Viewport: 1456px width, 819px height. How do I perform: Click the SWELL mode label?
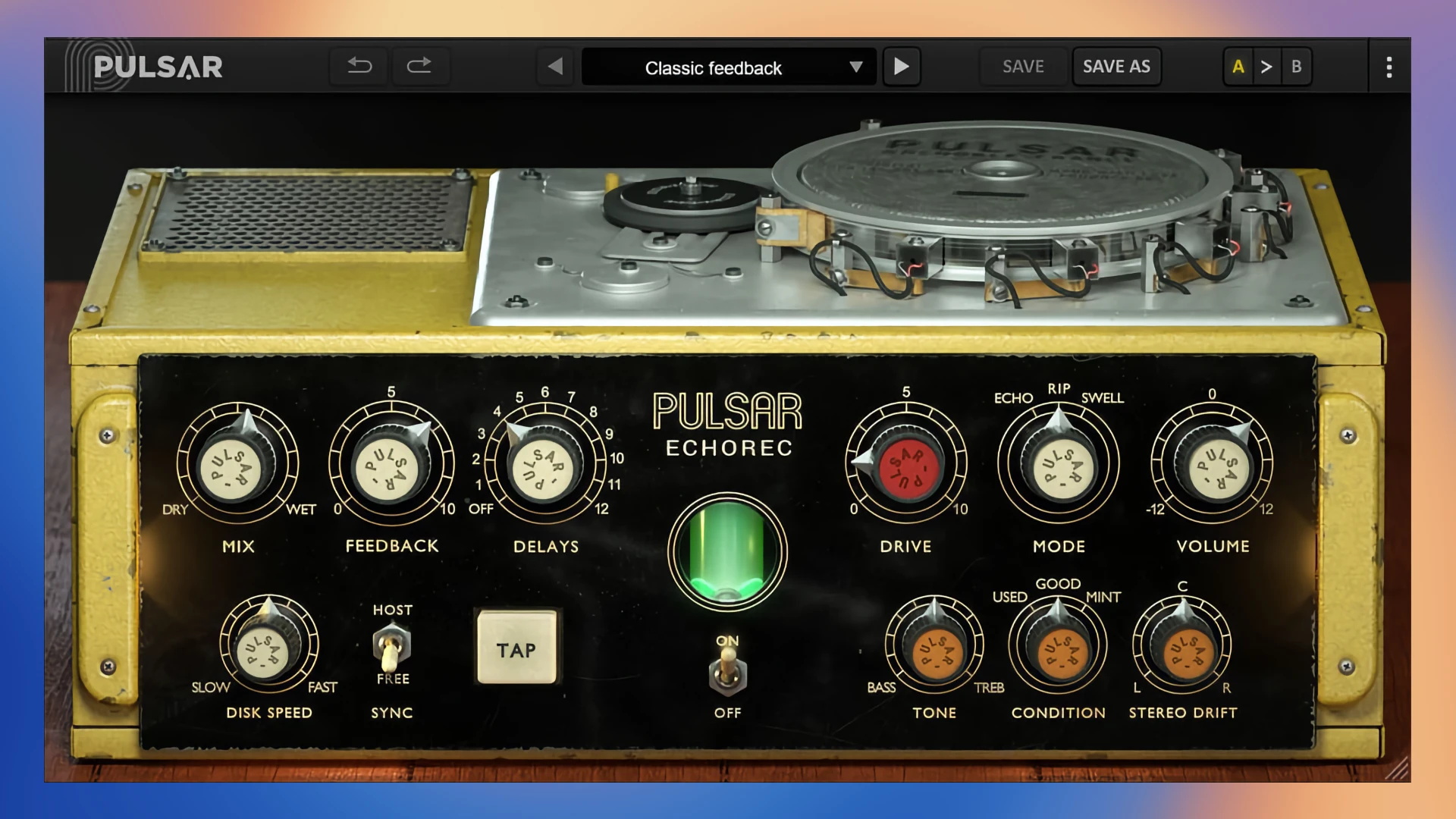(x=1102, y=397)
